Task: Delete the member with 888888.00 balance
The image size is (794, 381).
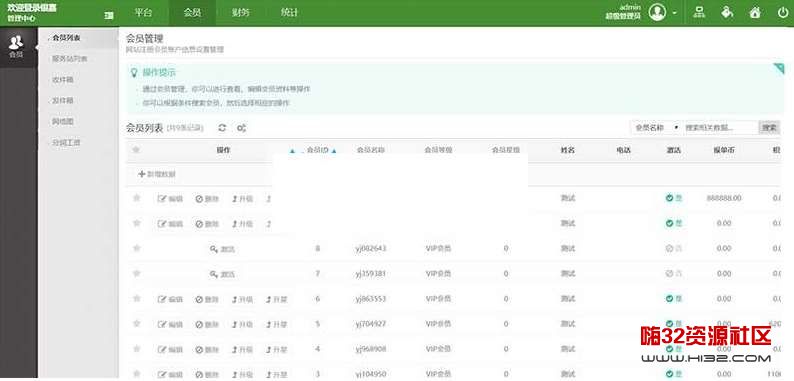Action: (207, 199)
